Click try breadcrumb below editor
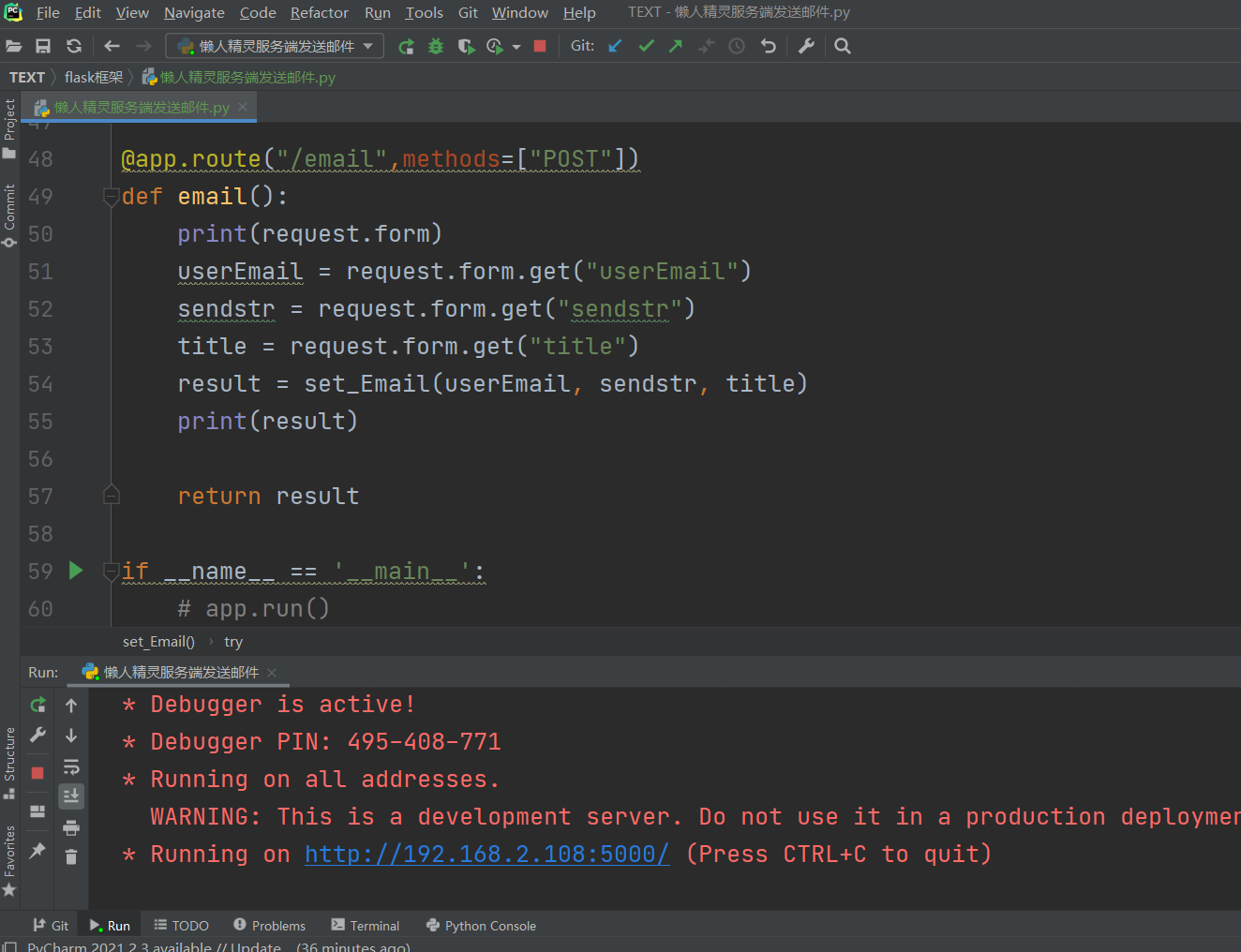This screenshot has width=1241, height=952. pyautogui.click(x=233, y=642)
